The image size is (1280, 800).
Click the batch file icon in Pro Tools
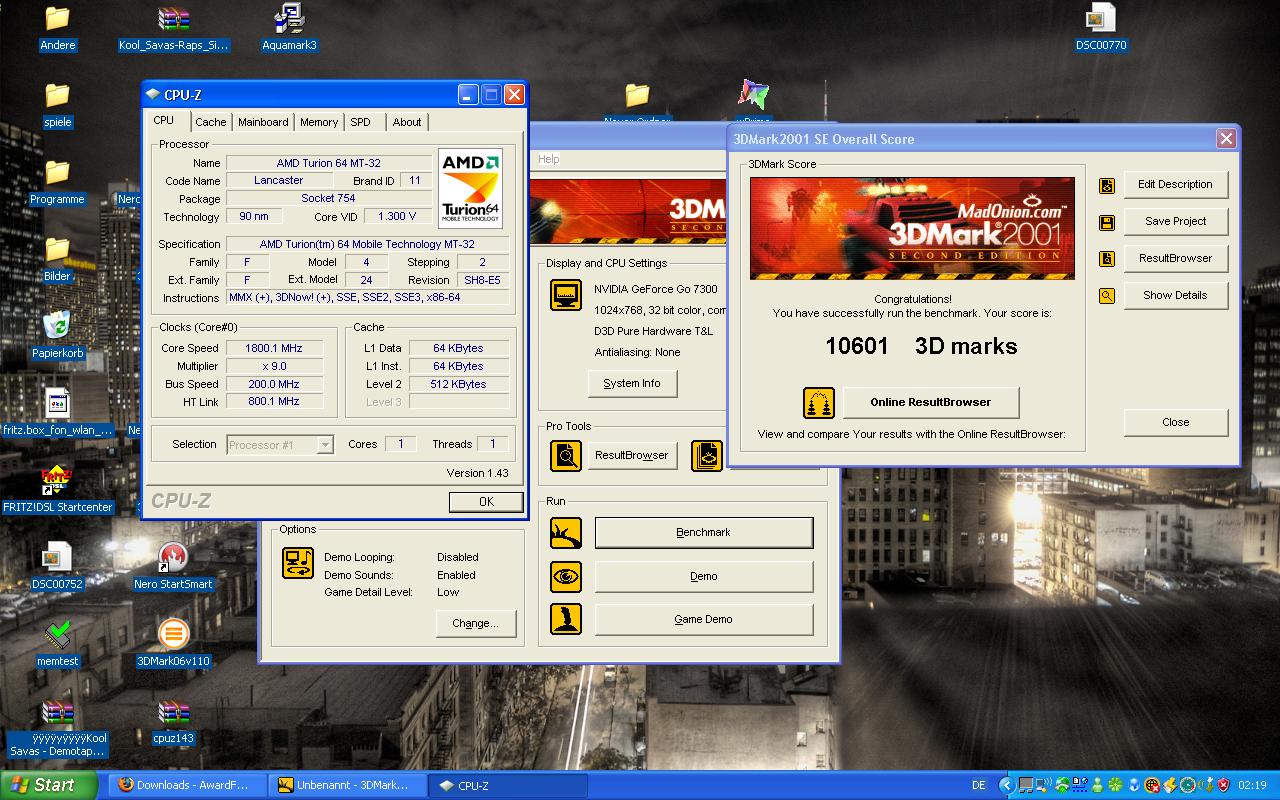pos(707,456)
